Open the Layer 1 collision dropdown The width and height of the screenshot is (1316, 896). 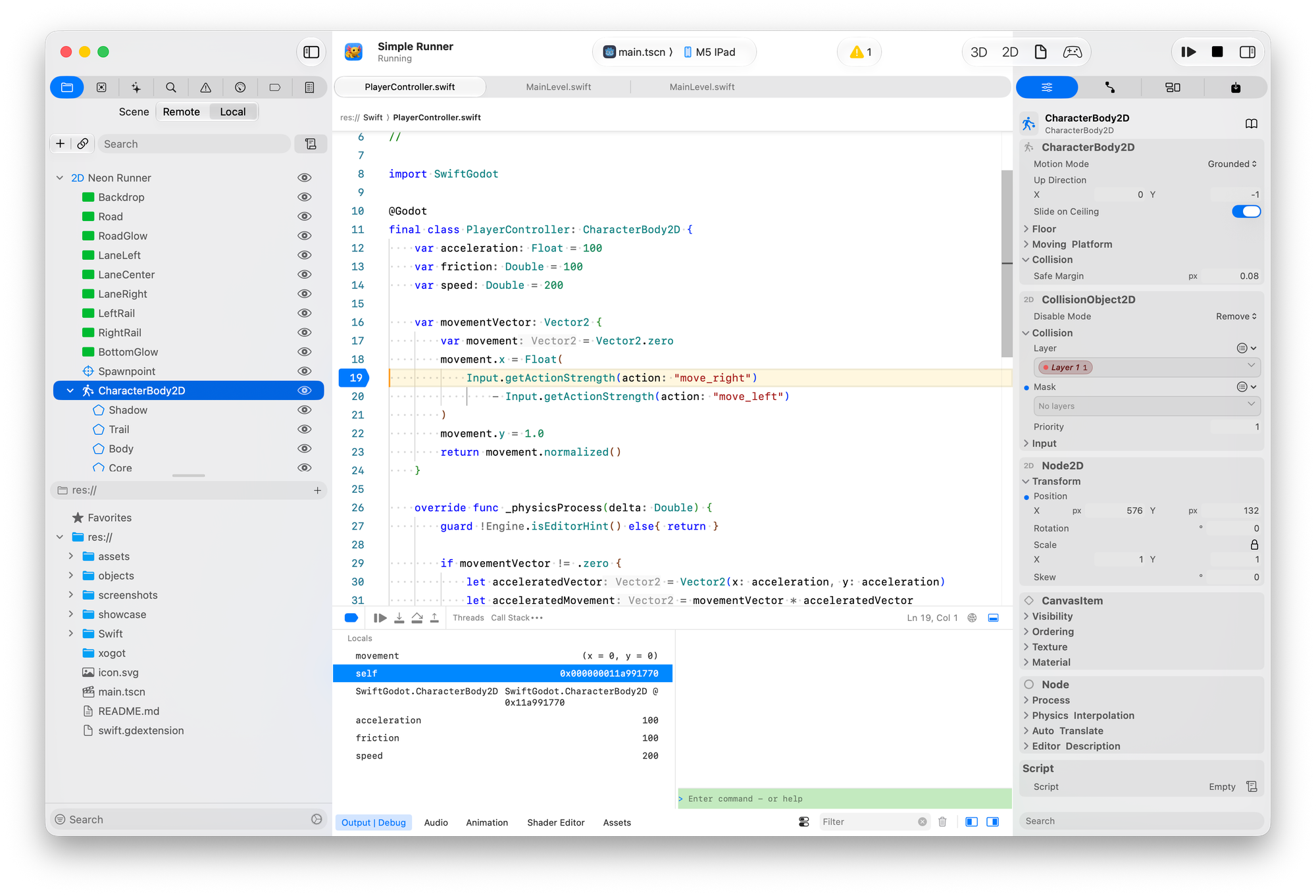point(1147,367)
